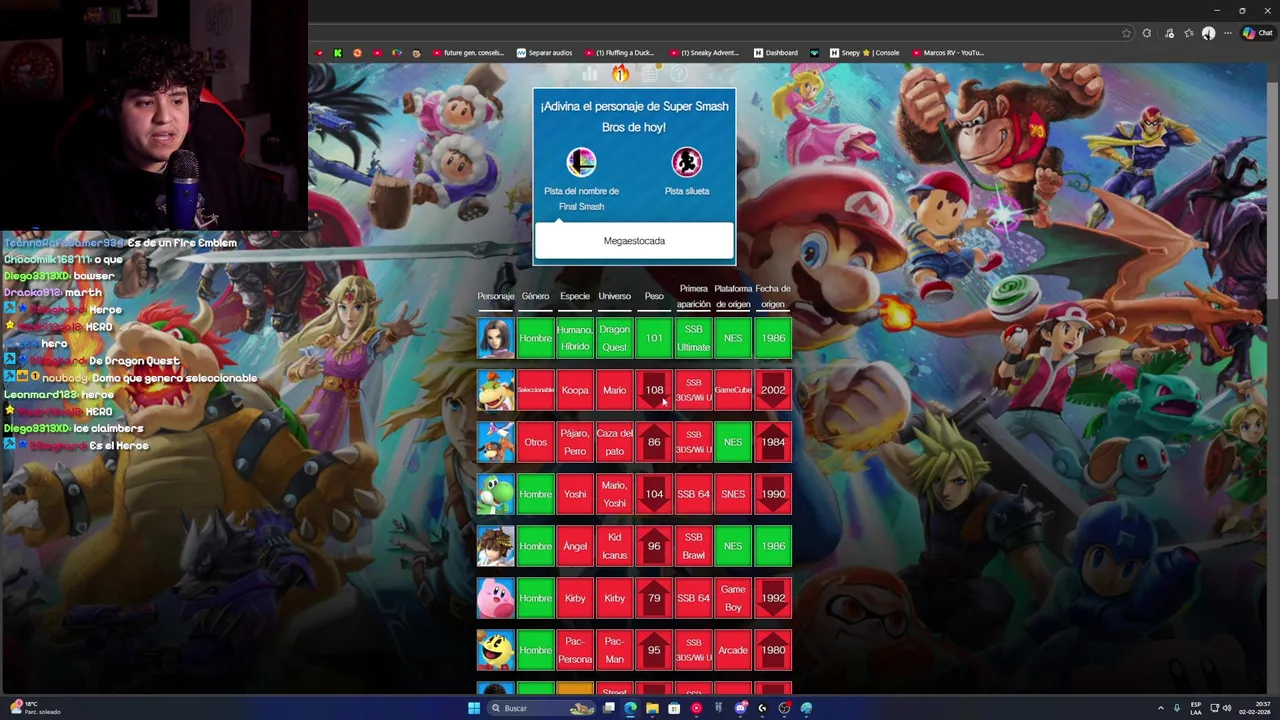
Task: Add this page to favorites star
Action: 1126,33
